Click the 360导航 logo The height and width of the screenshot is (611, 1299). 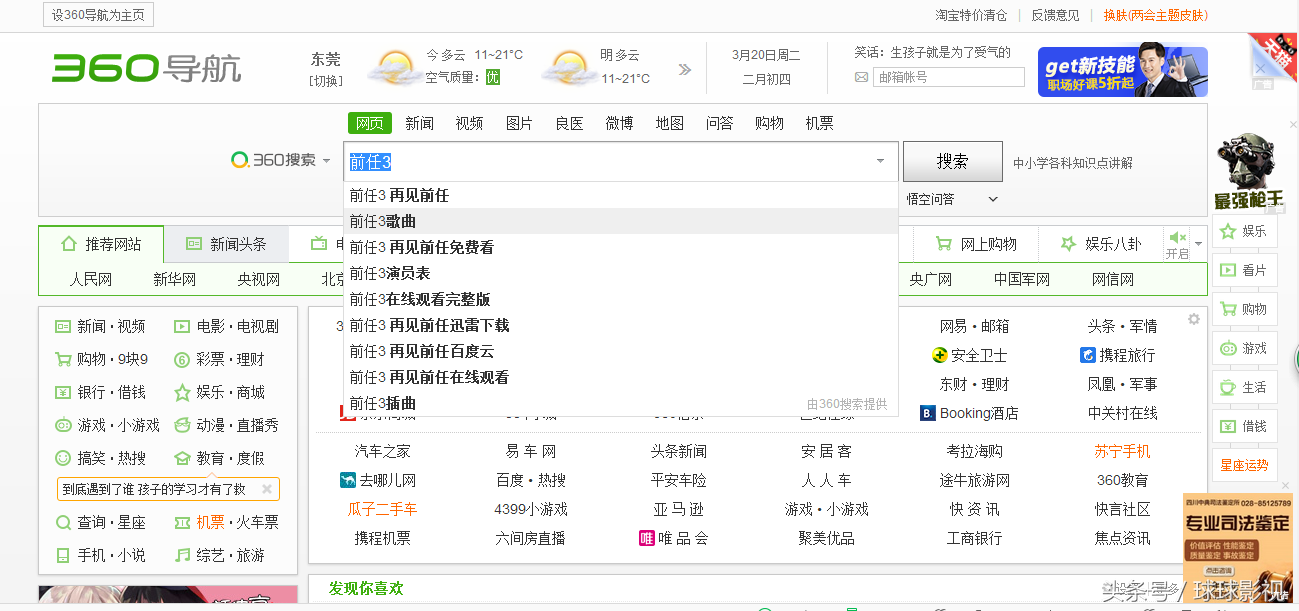click(x=147, y=69)
